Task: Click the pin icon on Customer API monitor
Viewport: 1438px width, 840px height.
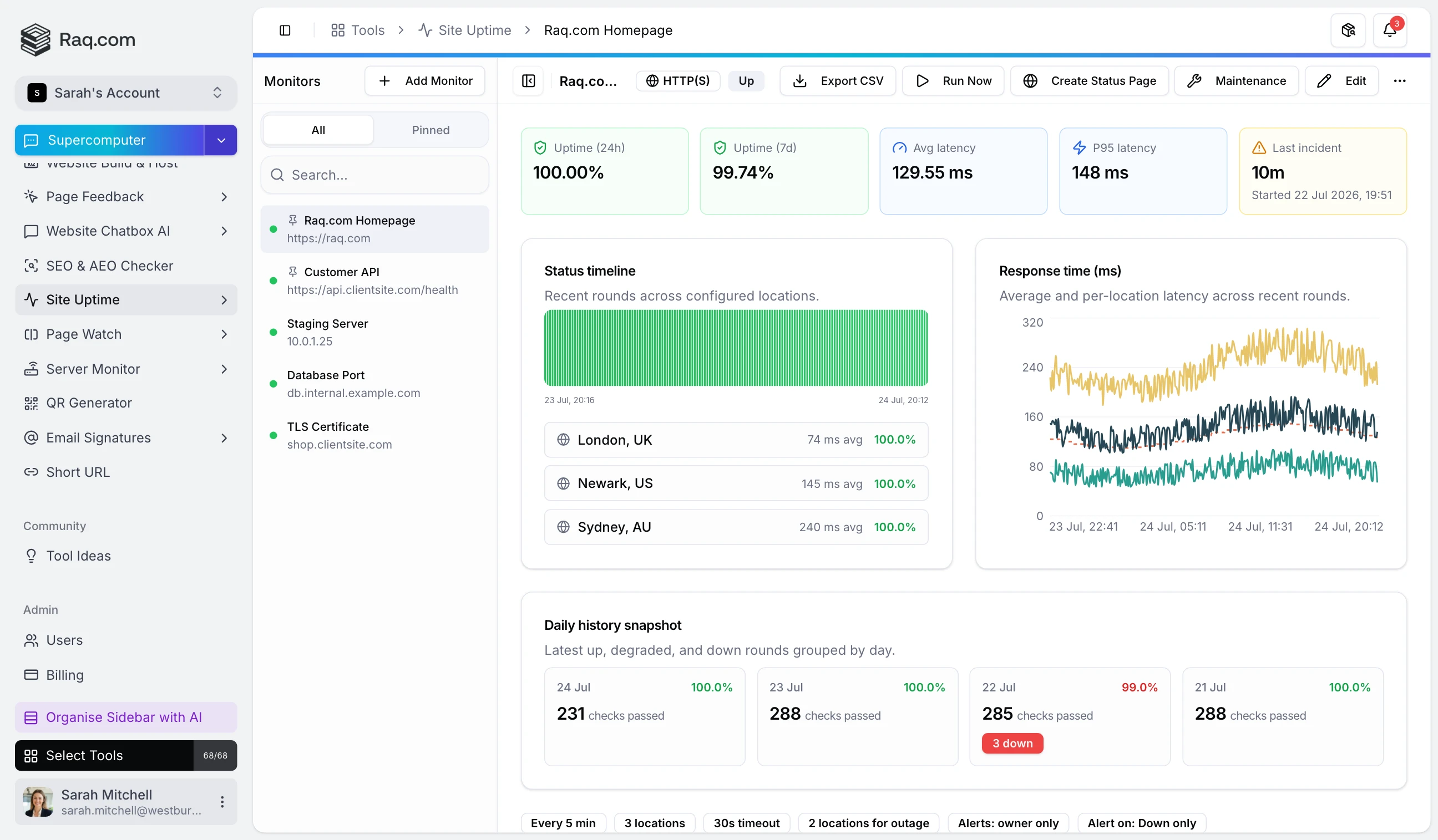Action: coord(293,272)
